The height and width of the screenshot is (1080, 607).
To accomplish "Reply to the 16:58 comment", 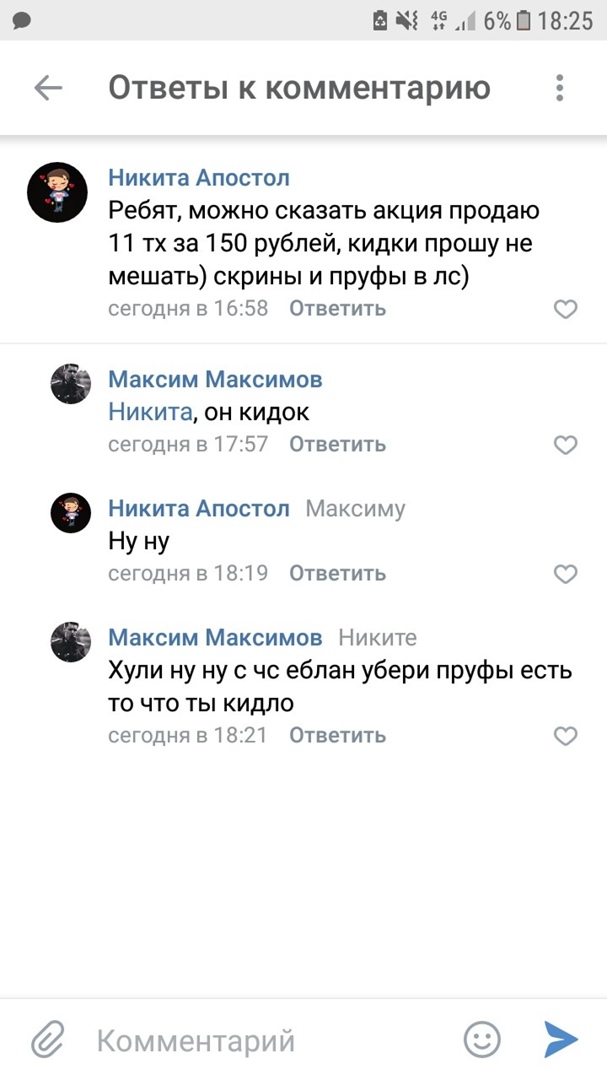I will point(337,308).
